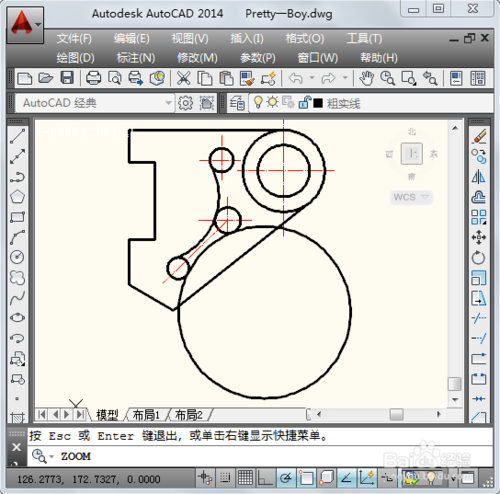Expand the redo history dropdown arrow
The image size is (500, 494).
click(345, 78)
